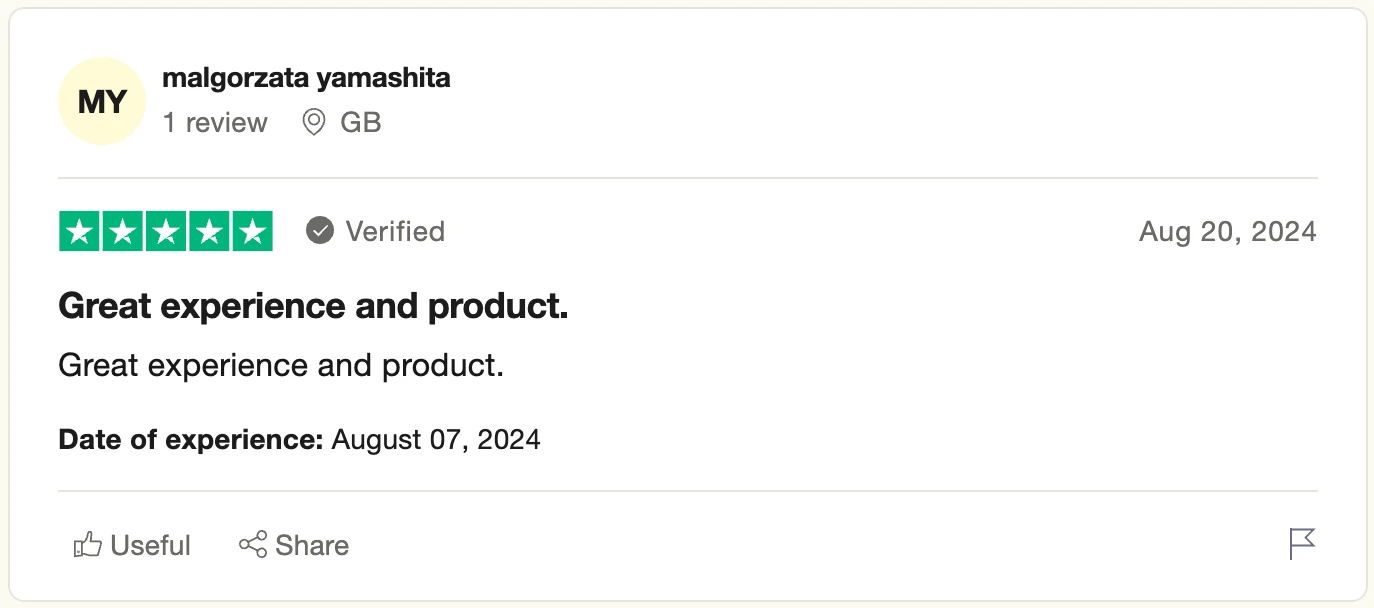This screenshot has width=1374, height=608.
Task: Click the Verified checkmark badge icon
Action: 320,231
